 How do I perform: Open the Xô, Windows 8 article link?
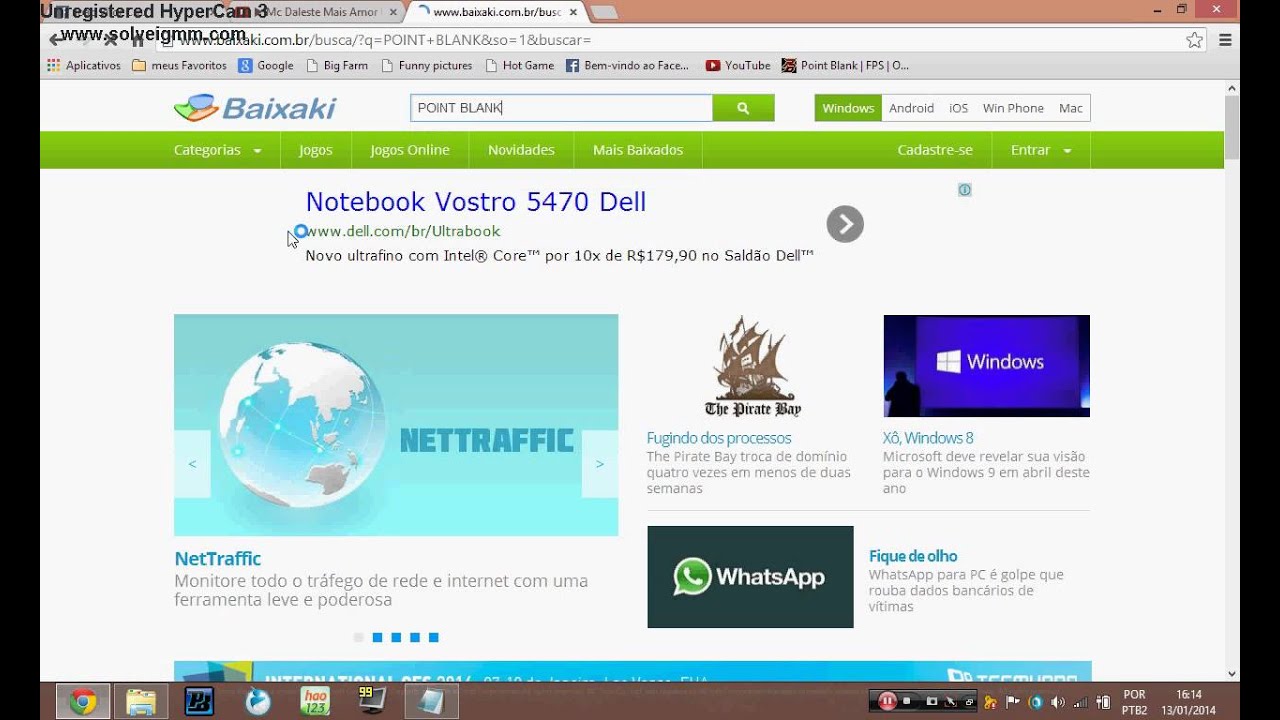(x=928, y=438)
